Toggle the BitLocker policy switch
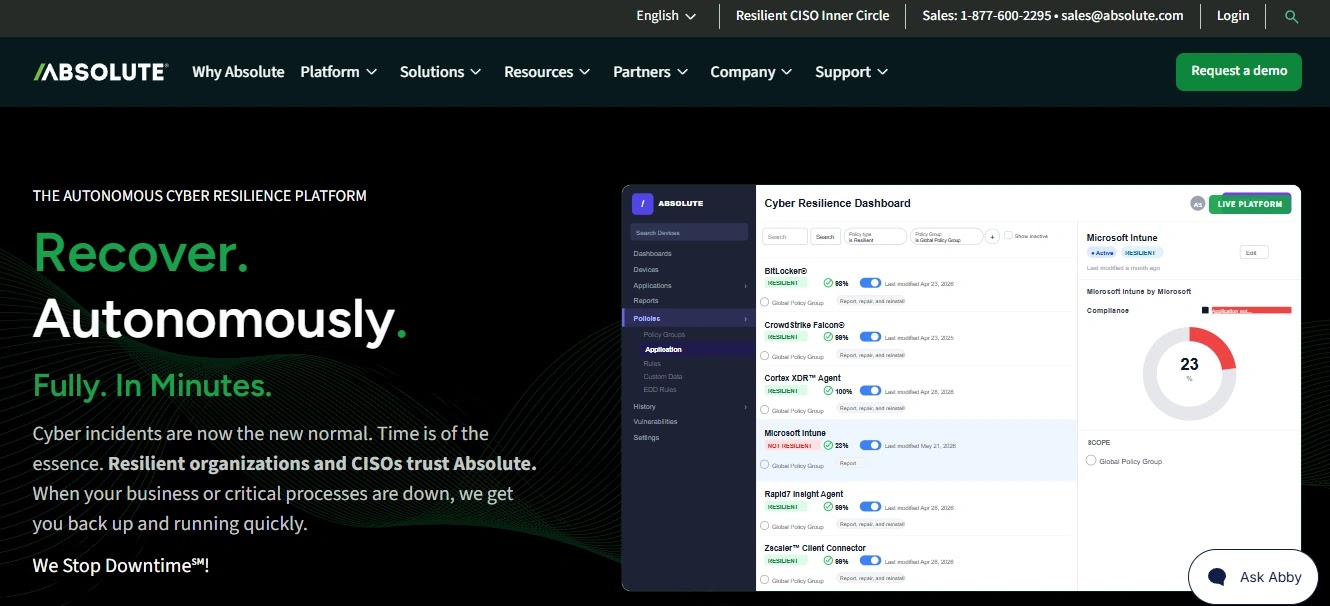The height and width of the screenshot is (606, 1330). coord(870,283)
